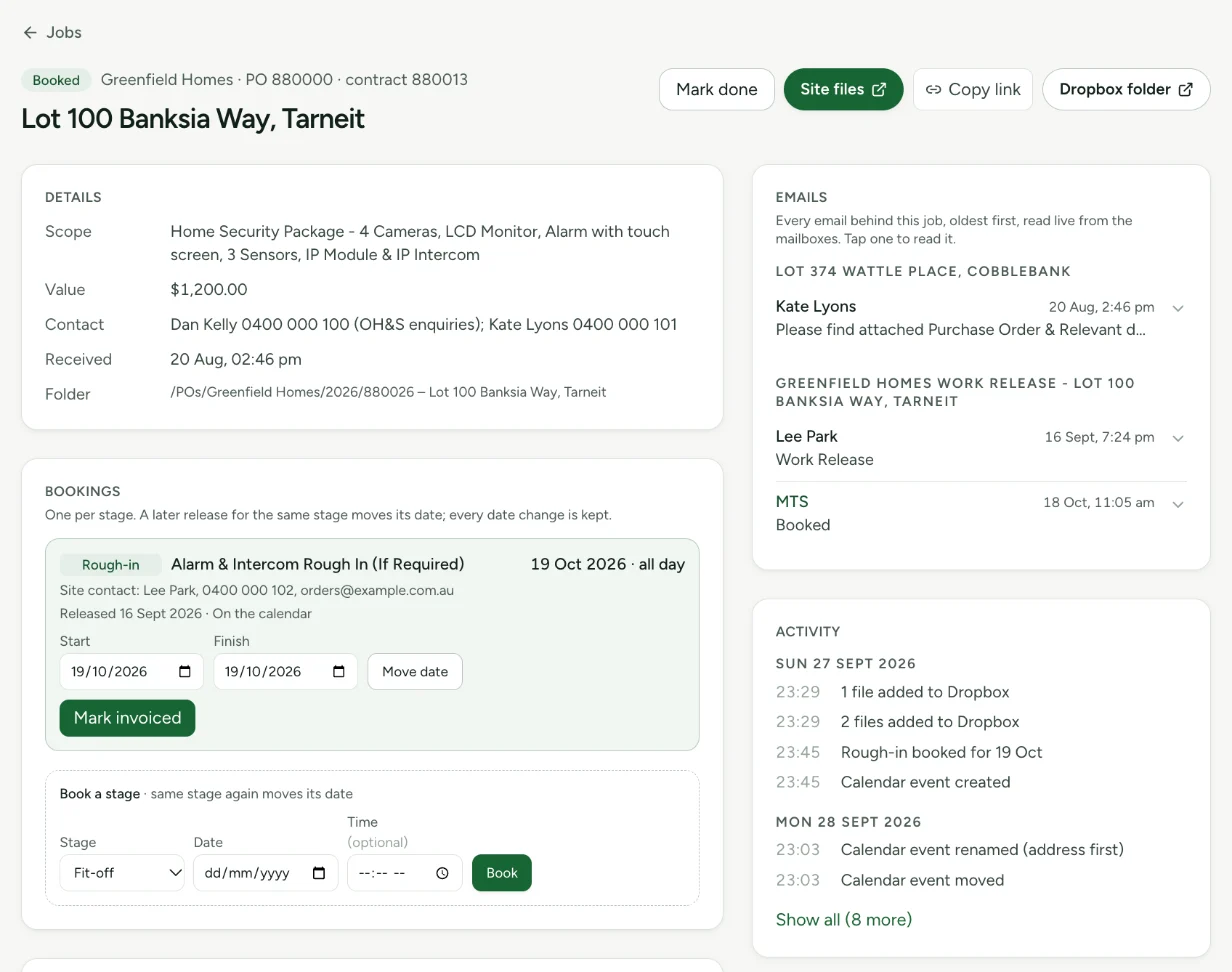
Task: Open the MTS email sender link
Action: (792, 502)
